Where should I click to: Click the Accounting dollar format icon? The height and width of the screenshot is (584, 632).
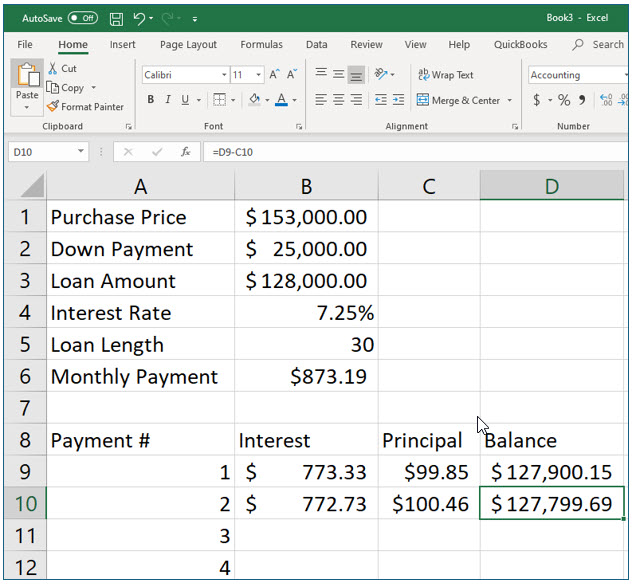pyautogui.click(x=536, y=100)
